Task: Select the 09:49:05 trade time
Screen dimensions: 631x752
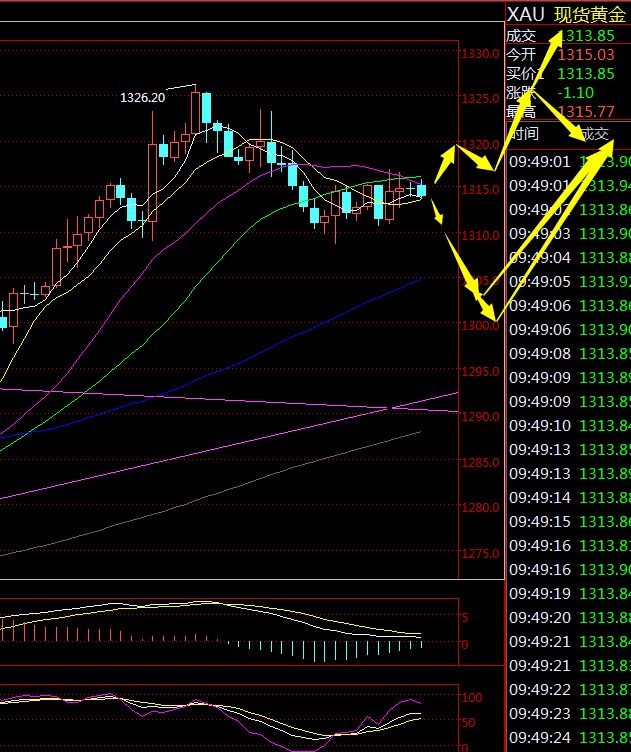Action: 540,282
